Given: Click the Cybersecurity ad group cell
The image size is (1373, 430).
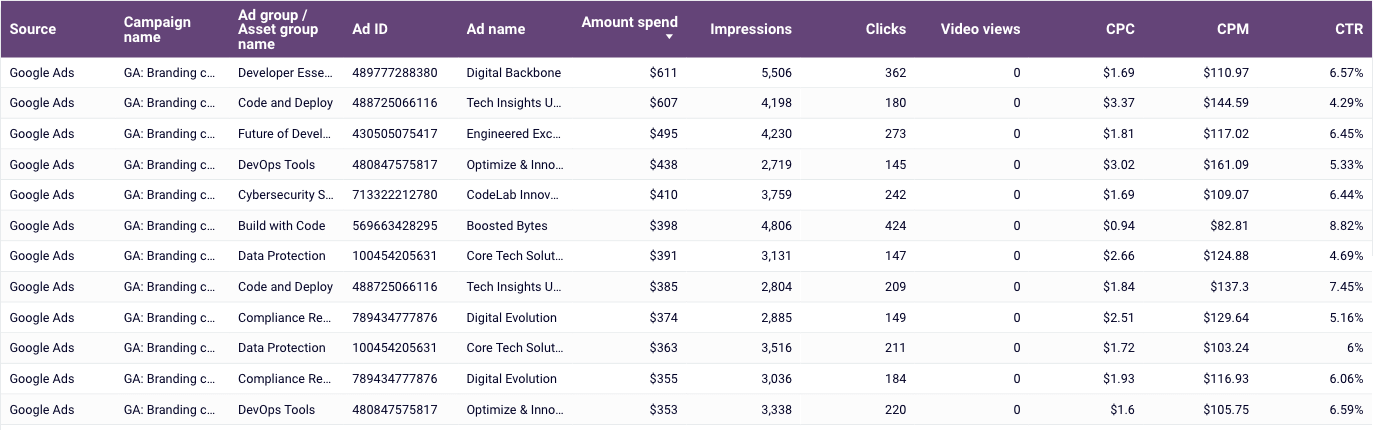Looking at the screenshot, I should tap(286, 195).
